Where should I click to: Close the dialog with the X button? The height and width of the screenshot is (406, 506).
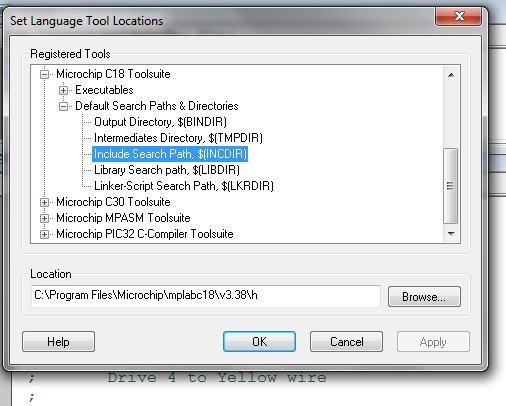[459, 16]
